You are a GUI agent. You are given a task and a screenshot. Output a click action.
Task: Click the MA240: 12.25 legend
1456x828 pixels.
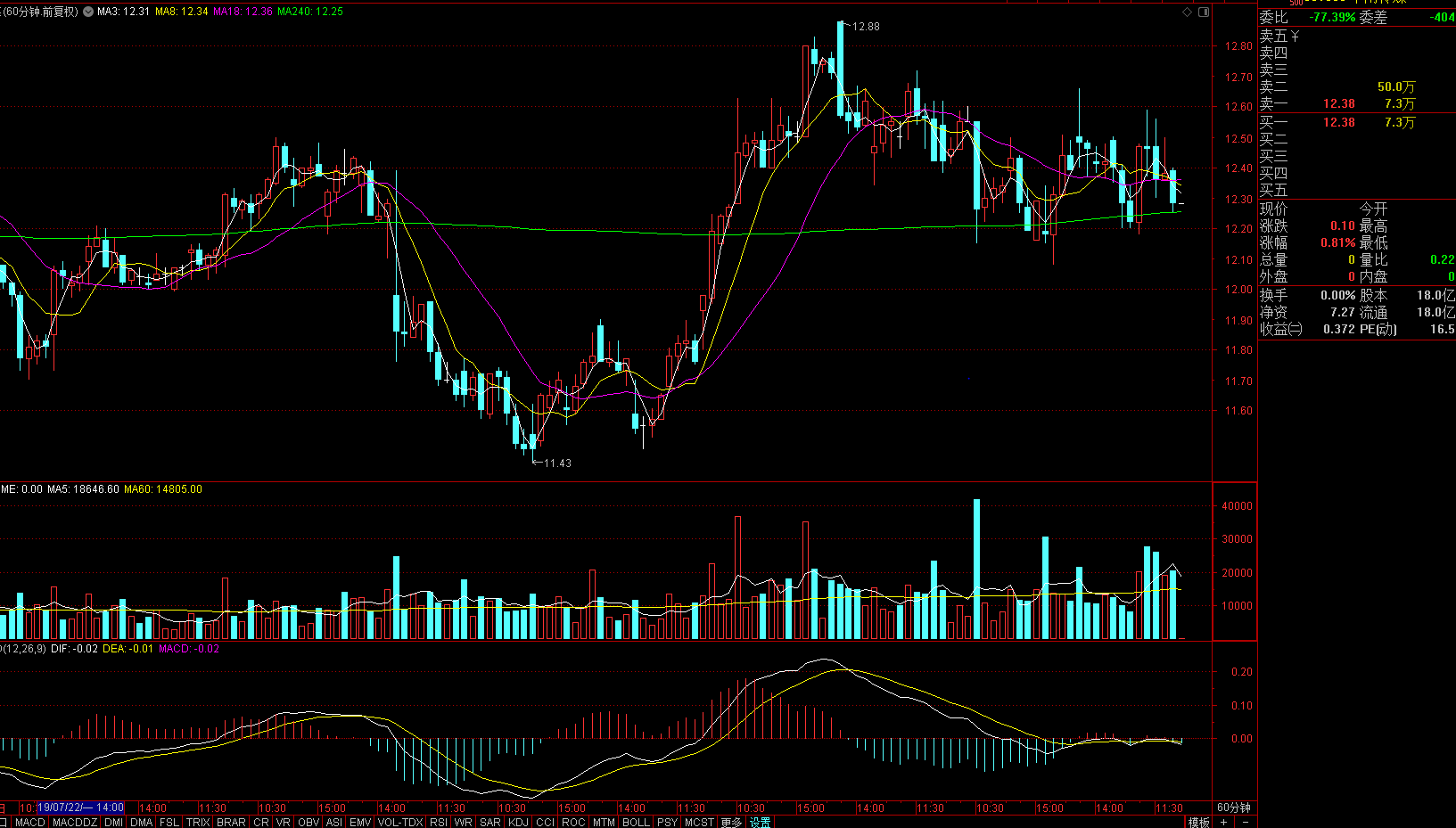coord(309,12)
